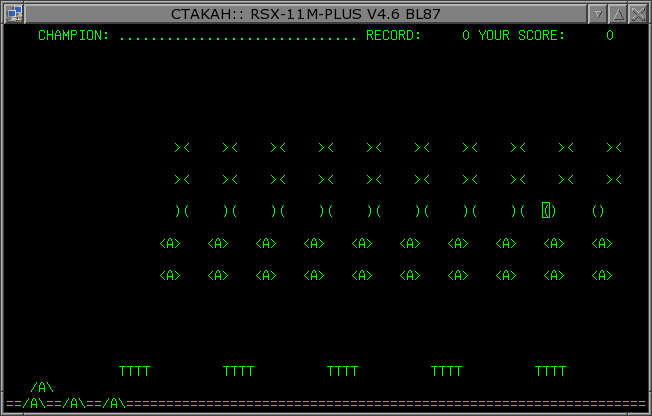The width and height of the screenshot is (652, 416).
Task: Open the window menu icon in the title bar
Action: (15, 14)
